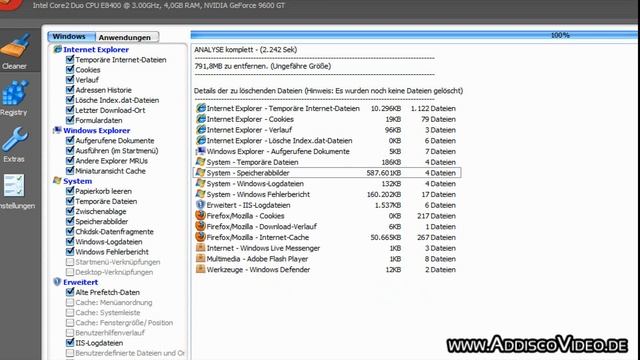Select 'System - Windows Fehlerbericht' row text

(x=258, y=195)
